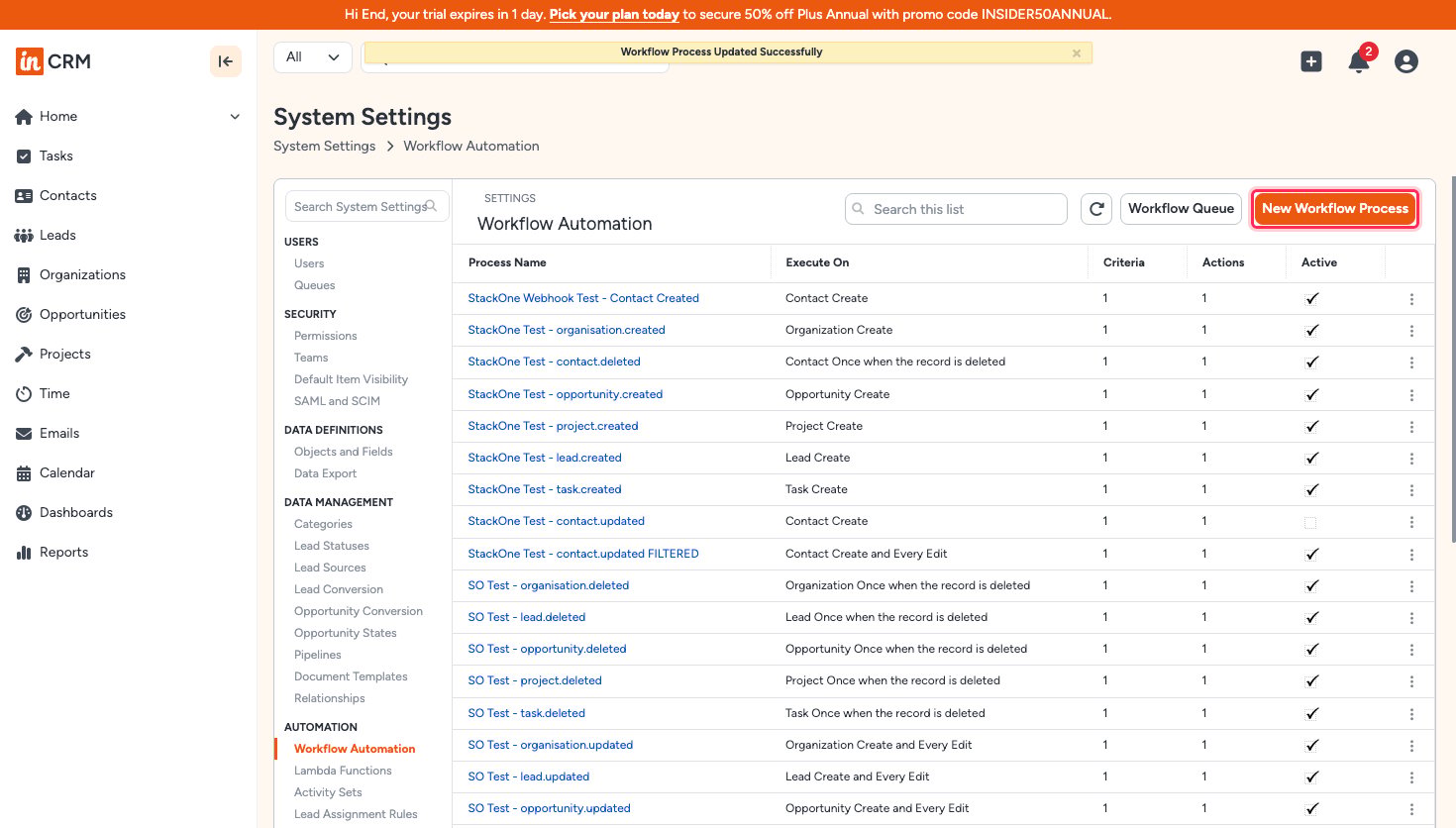
Task: Open the Dashboards navigation item
Action: click(76, 513)
